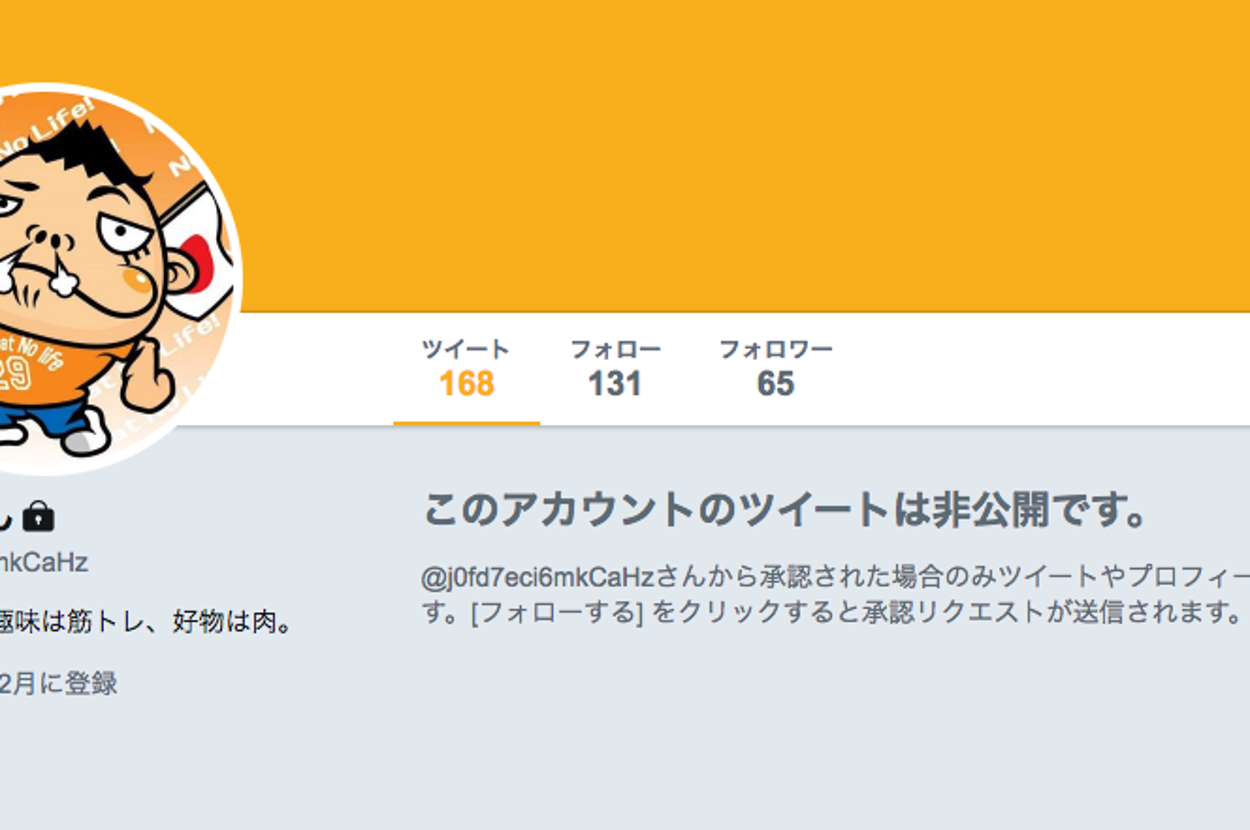Click the username handle ending in nkCaHz
Image resolution: width=1250 pixels, height=830 pixels.
pyautogui.click(x=44, y=562)
